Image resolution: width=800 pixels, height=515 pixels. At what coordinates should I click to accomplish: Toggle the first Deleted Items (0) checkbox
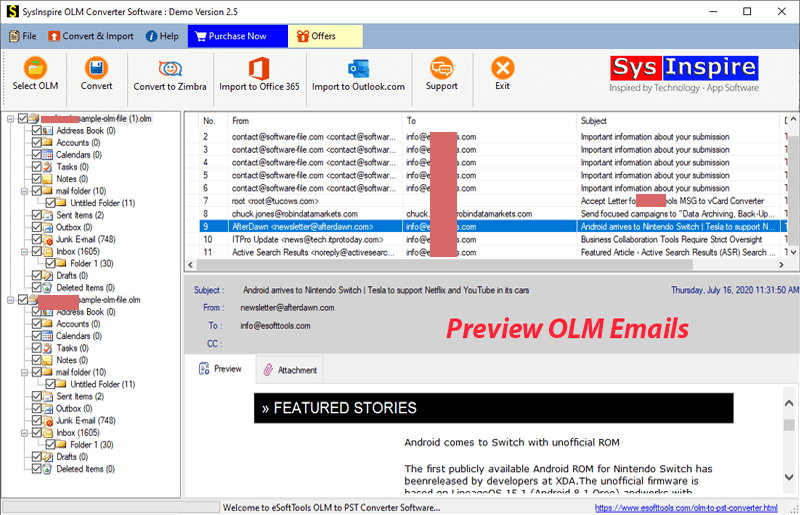(x=36, y=287)
